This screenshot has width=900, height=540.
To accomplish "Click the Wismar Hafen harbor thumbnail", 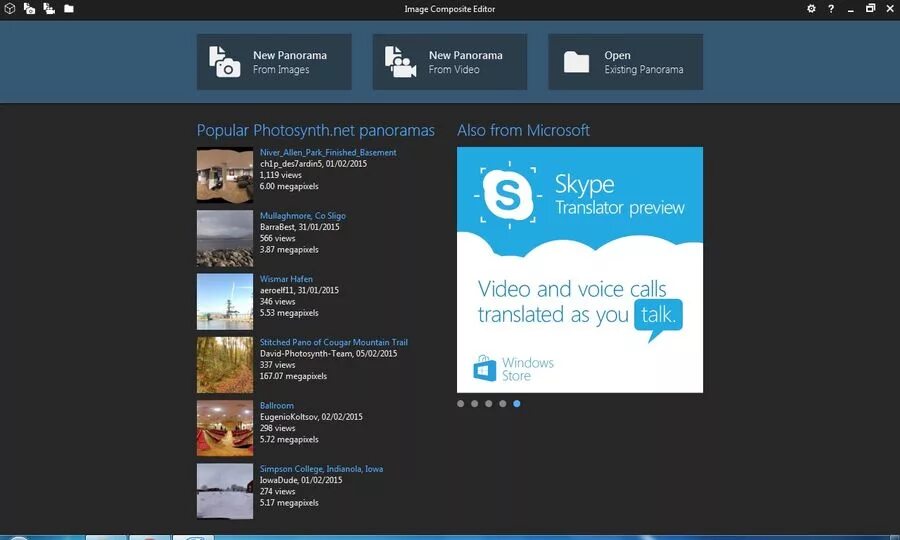I will click(225, 301).
